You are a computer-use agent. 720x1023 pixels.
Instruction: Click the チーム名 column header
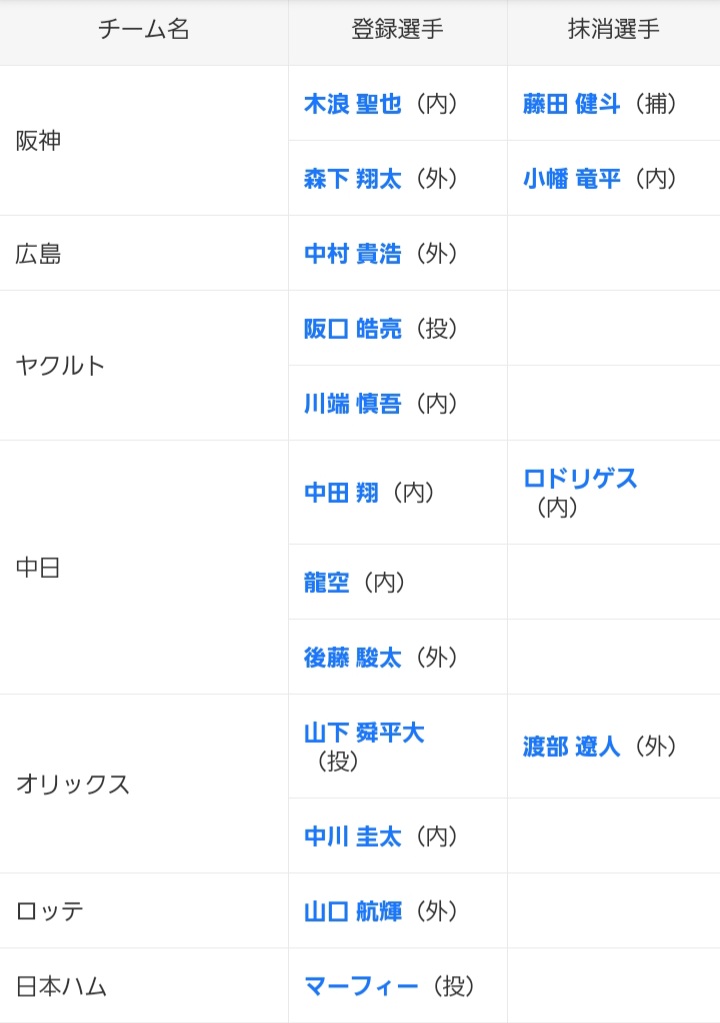(144, 30)
